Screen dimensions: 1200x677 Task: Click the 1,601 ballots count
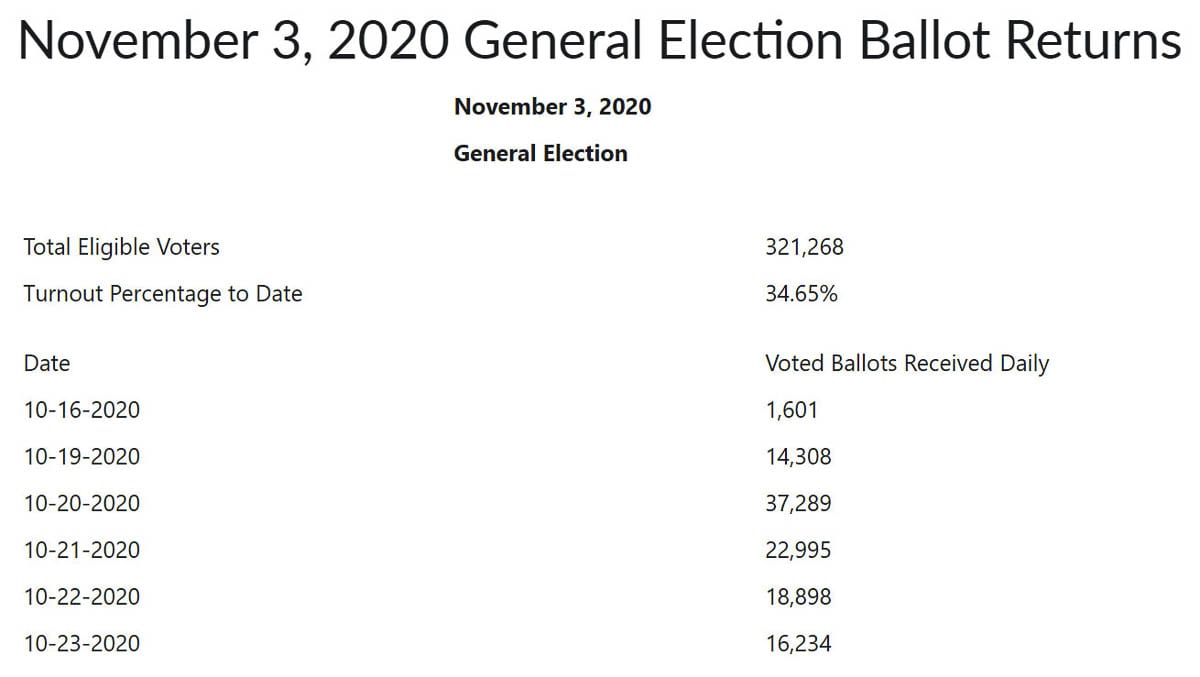pyautogui.click(x=791, y=410)
